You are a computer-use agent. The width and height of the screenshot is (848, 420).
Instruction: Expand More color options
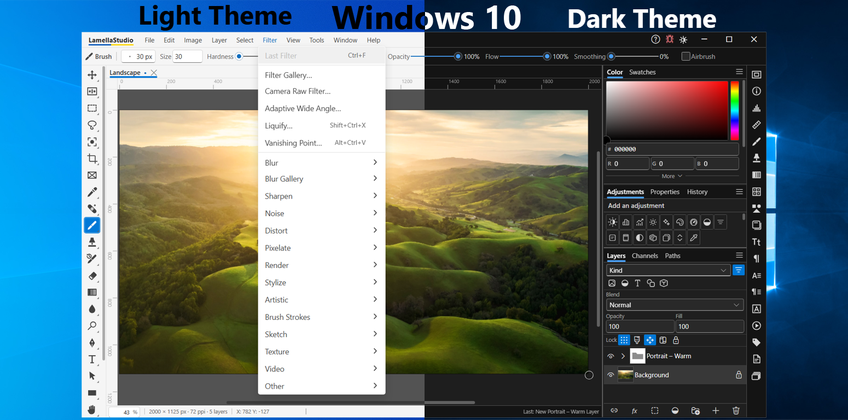pos(672,176)
